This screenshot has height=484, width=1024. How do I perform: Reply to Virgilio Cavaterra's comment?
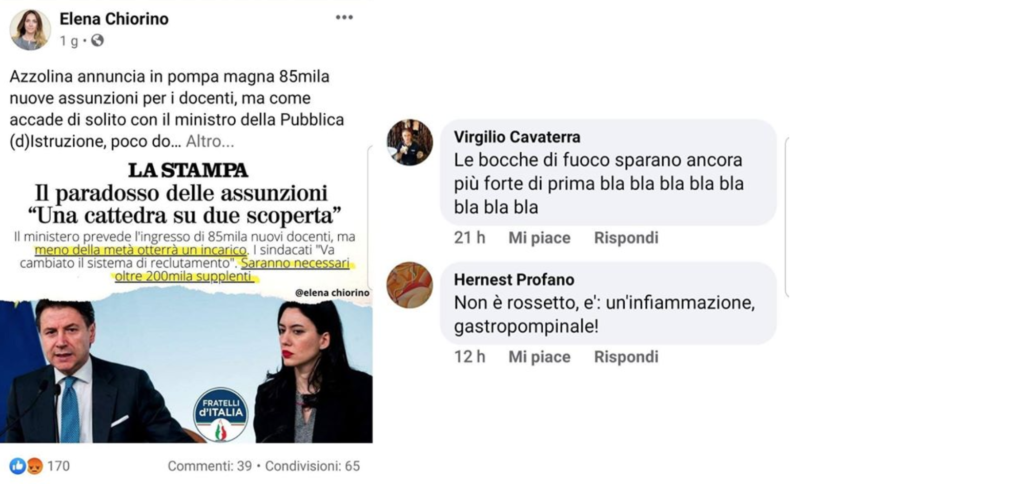point(626,238)
